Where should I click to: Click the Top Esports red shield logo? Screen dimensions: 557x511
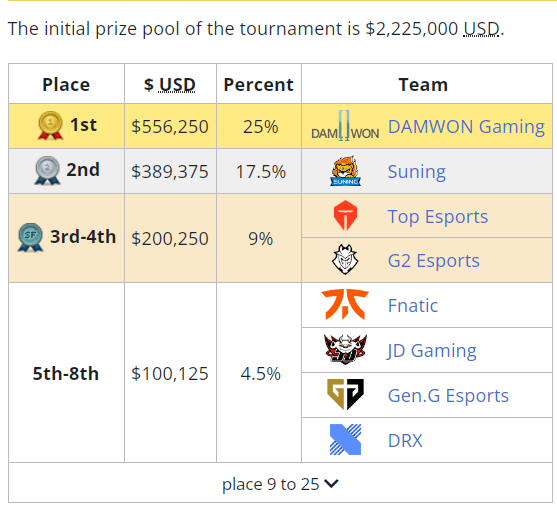click(x=345, y=216)
